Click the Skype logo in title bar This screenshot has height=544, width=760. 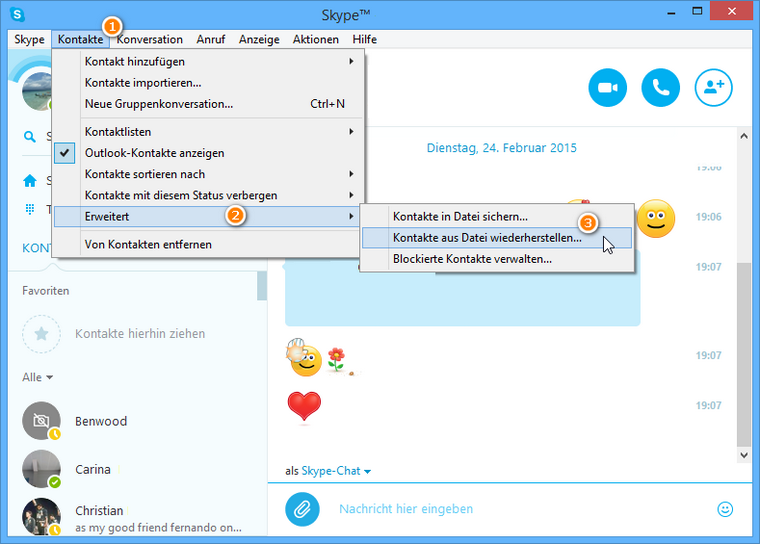pyautogui.click(x=17, y=15)
